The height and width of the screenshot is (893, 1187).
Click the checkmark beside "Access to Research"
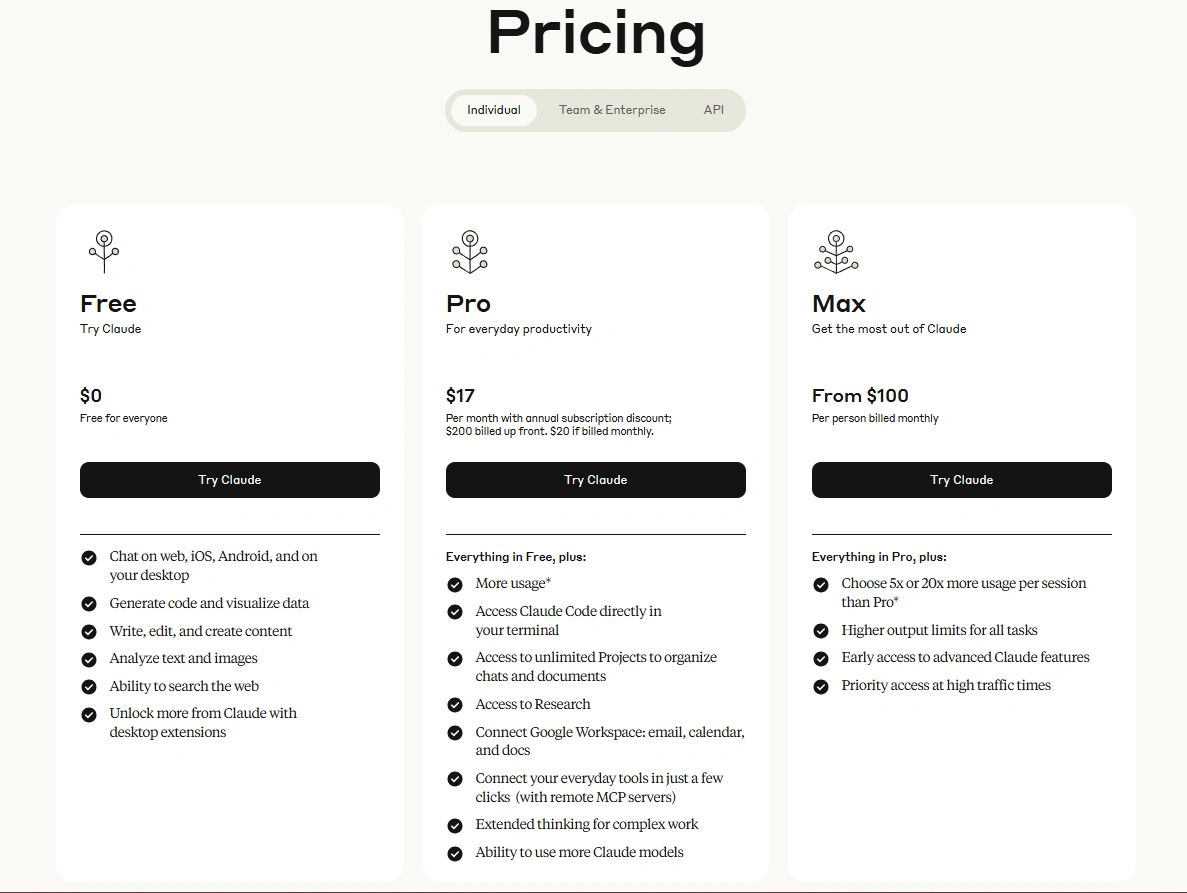click(x=453, y=704)
